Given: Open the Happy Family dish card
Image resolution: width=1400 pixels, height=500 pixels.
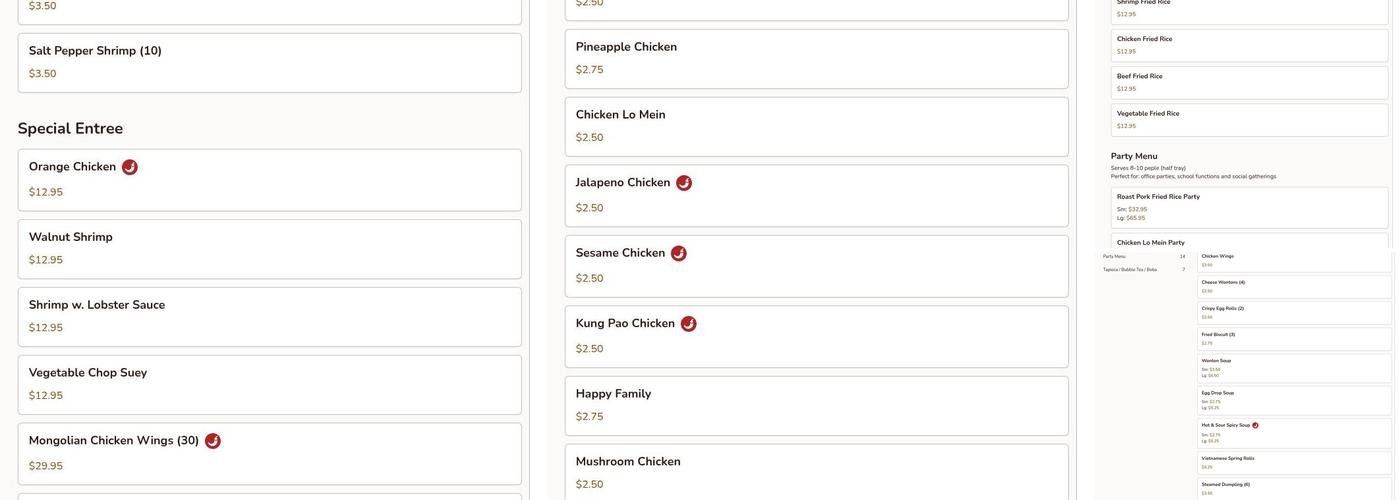Looking at the screenshot, I should (816, 406).
